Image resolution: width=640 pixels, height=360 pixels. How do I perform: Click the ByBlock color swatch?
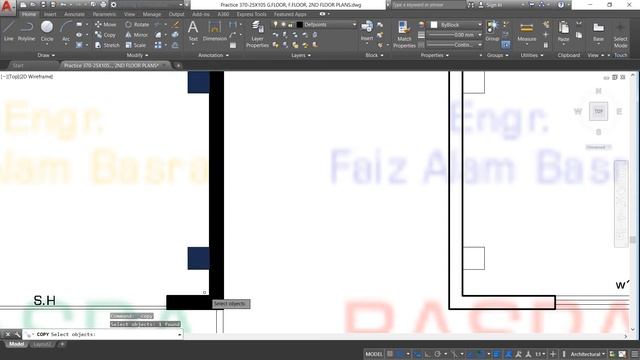[434, 24]
